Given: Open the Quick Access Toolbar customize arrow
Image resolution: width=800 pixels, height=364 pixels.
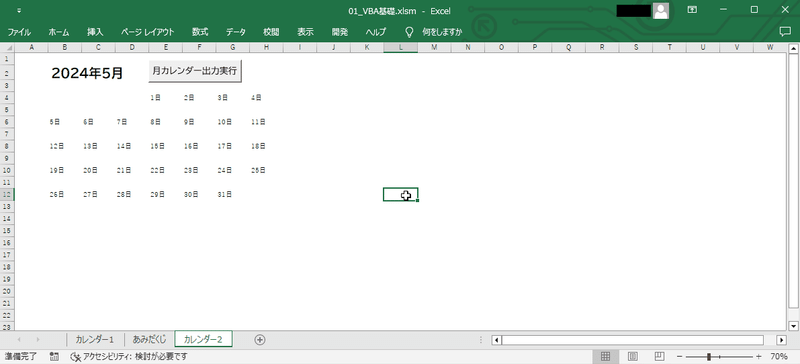Looking at the screenshot, I should point(19,10).
